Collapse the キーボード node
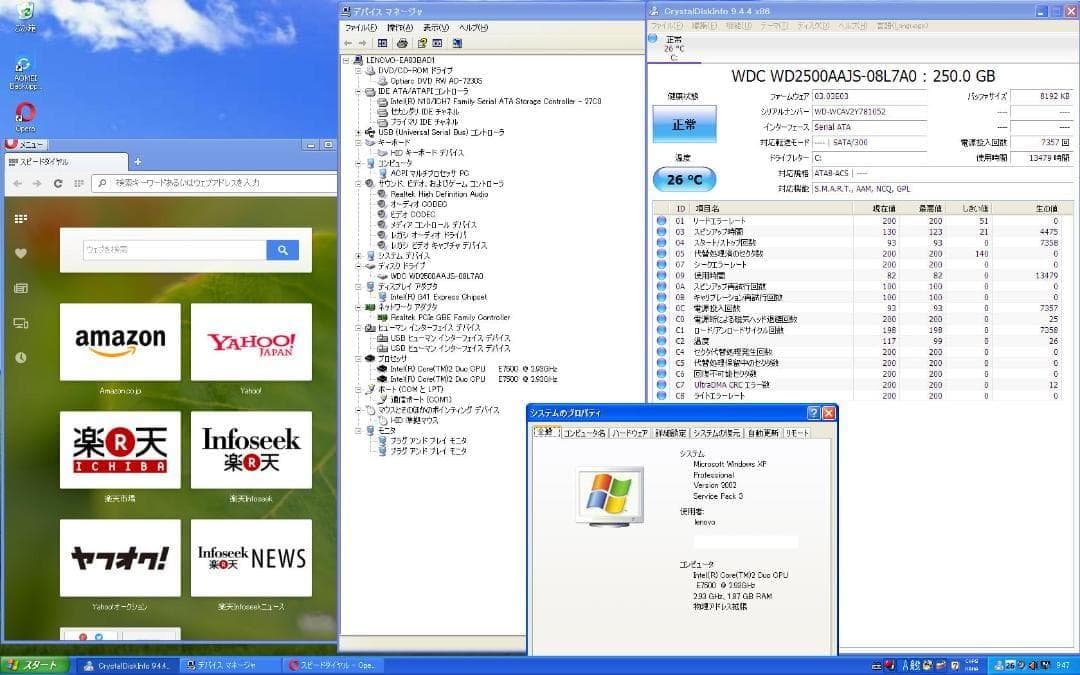Viewport: 1080px width, 675px height. (358, 143)
